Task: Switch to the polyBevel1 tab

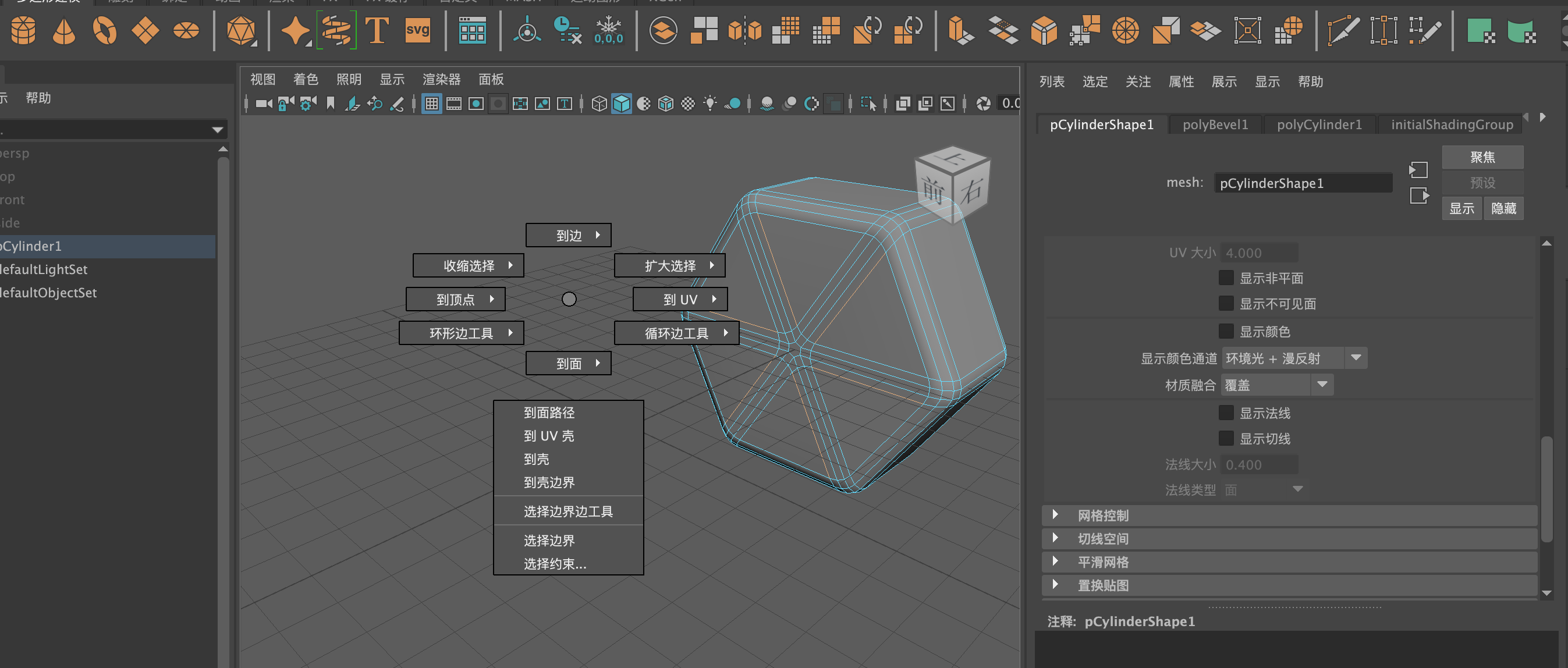Action: click(x=1215, y=125)
